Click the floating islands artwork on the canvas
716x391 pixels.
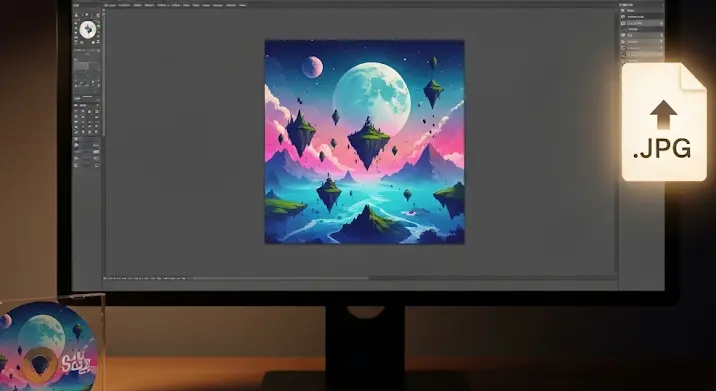coord(364,142)
